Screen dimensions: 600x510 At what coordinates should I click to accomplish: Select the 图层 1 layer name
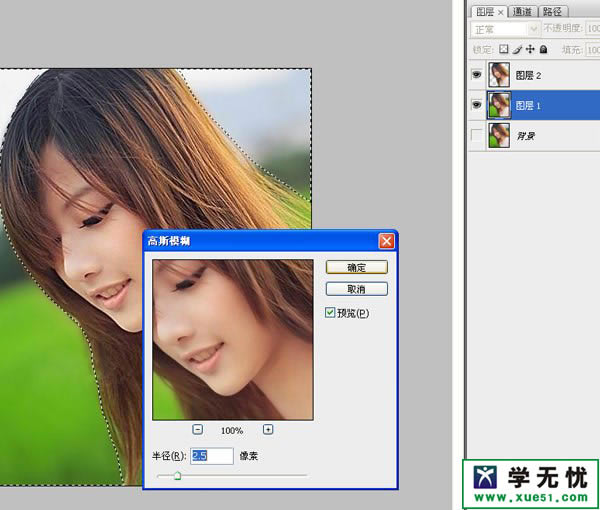528,106
